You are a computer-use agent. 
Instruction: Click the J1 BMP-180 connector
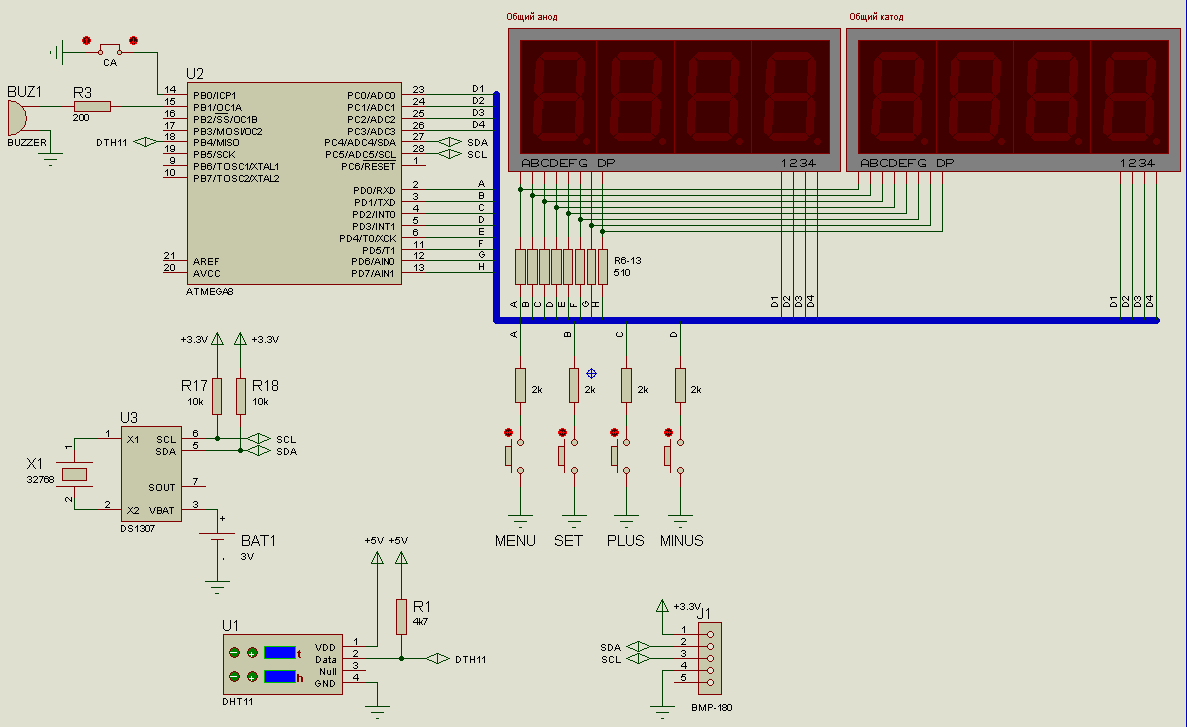pyautogui.click(x=709, y=658)
